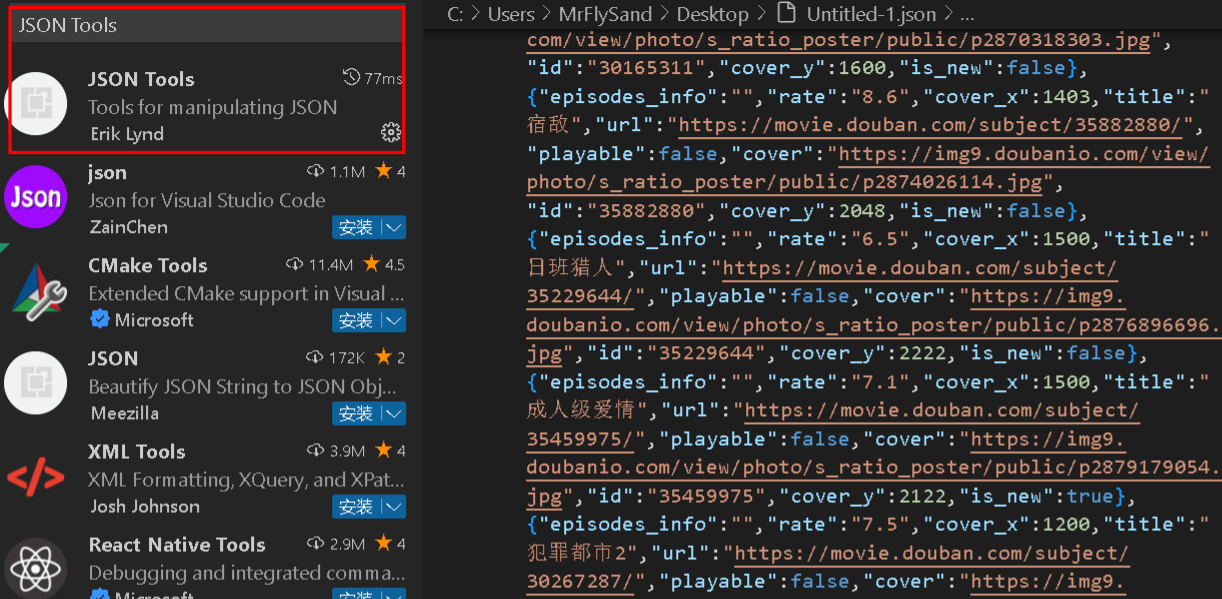
Task: Click the download icon of React Native Tools
Action: click(x=316, y=544)
